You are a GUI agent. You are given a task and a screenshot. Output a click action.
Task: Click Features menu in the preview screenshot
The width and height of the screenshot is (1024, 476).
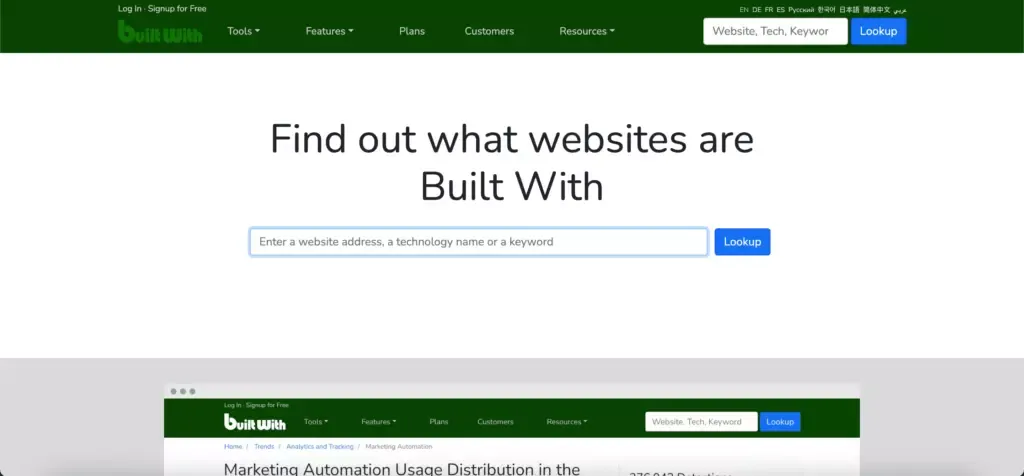(379, 422)
